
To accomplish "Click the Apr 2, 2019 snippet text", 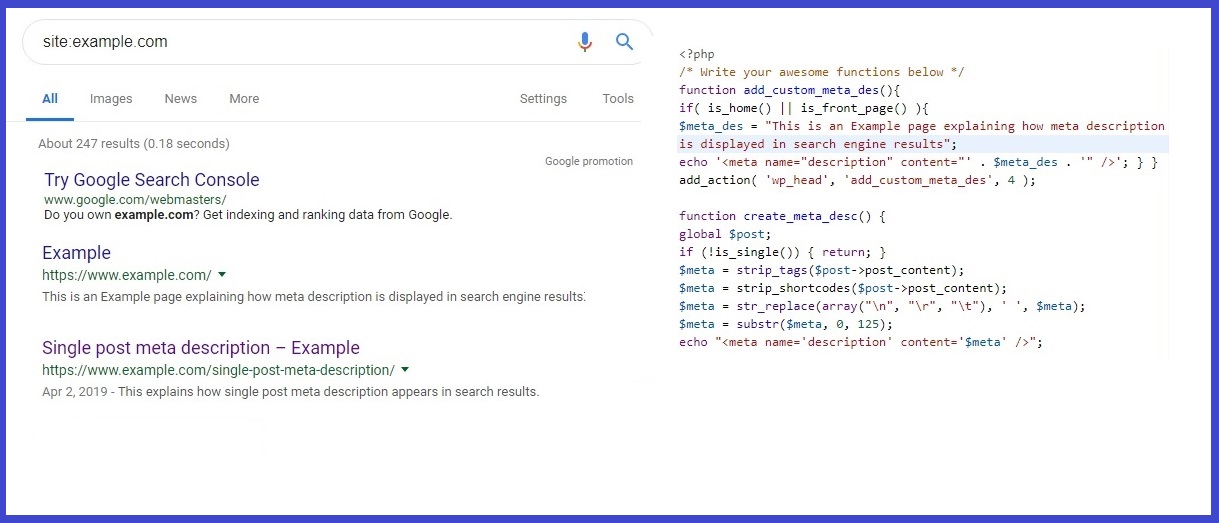I will (x=291, y=392).
